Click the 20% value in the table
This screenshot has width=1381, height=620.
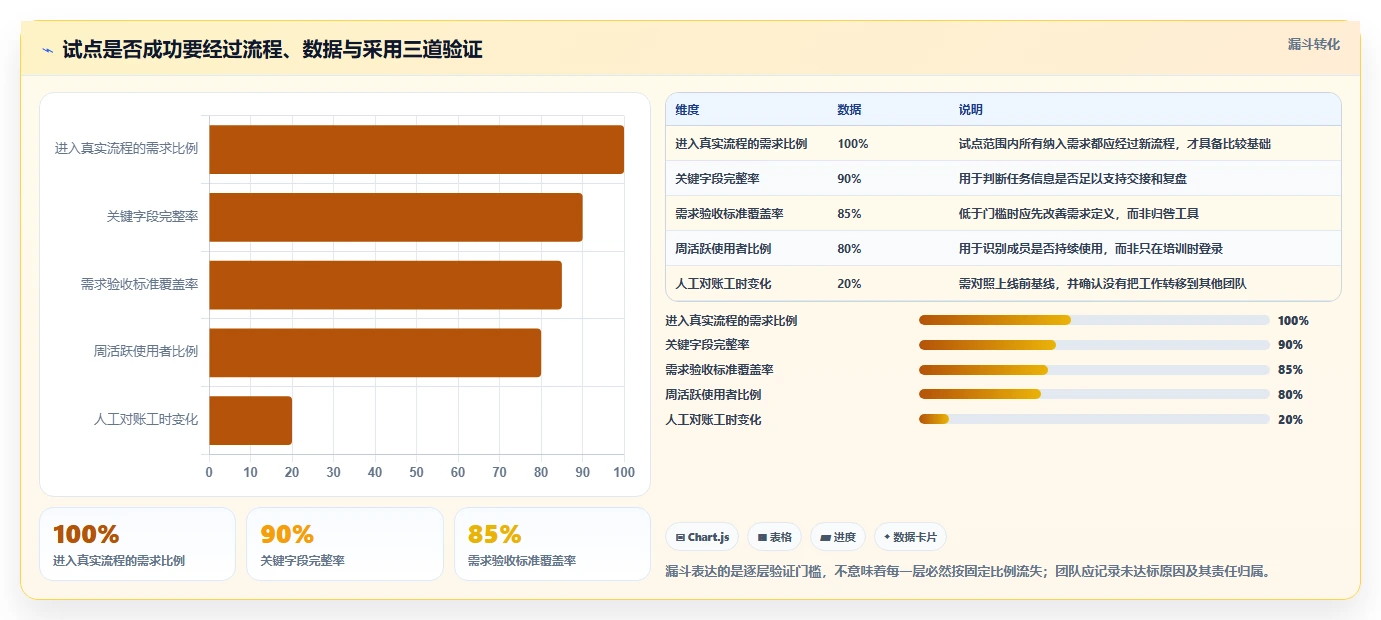pos(849,284)
